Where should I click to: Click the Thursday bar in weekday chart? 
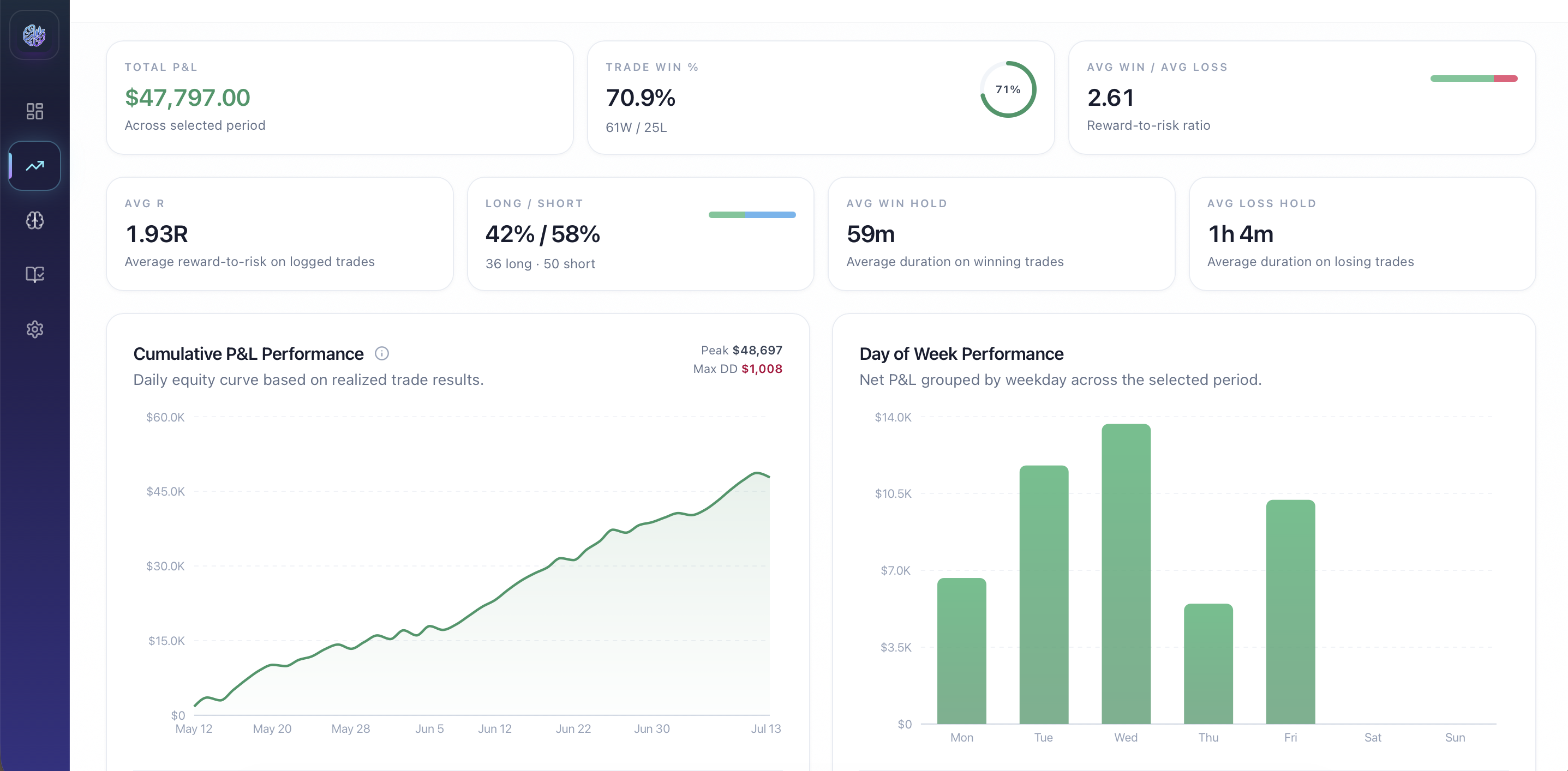point(1208,664)
